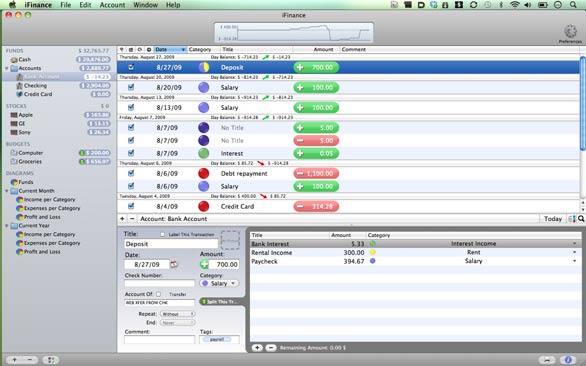Enable the Label This Transaction checkbox

point(163,234)
